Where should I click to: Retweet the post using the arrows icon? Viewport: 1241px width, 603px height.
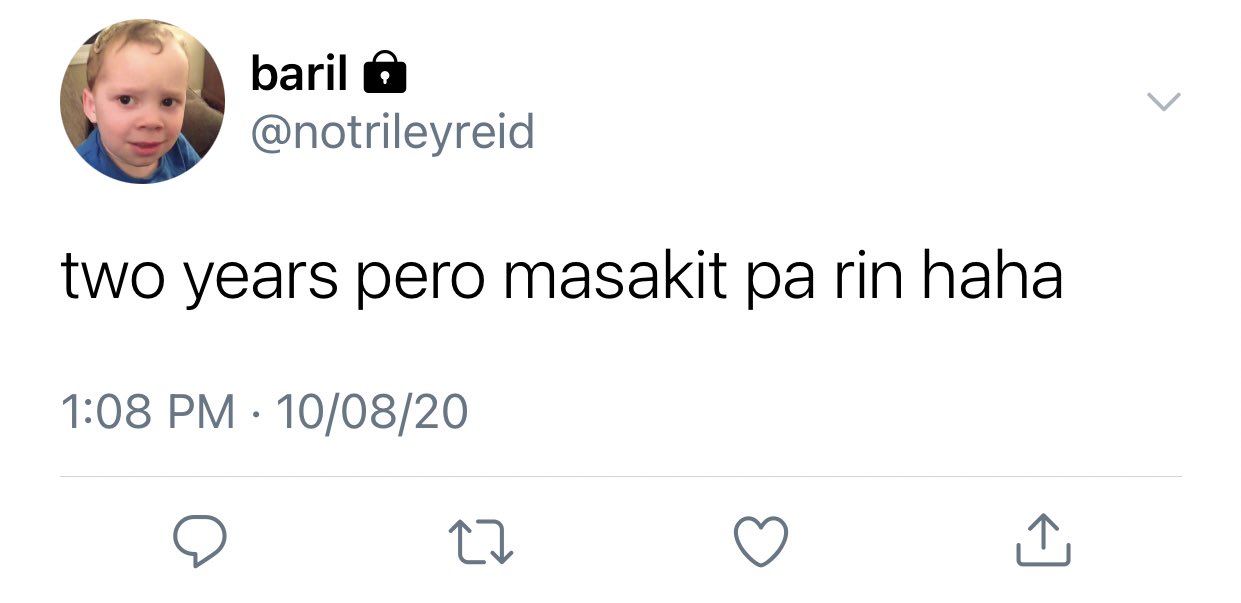tap(482, 541)
